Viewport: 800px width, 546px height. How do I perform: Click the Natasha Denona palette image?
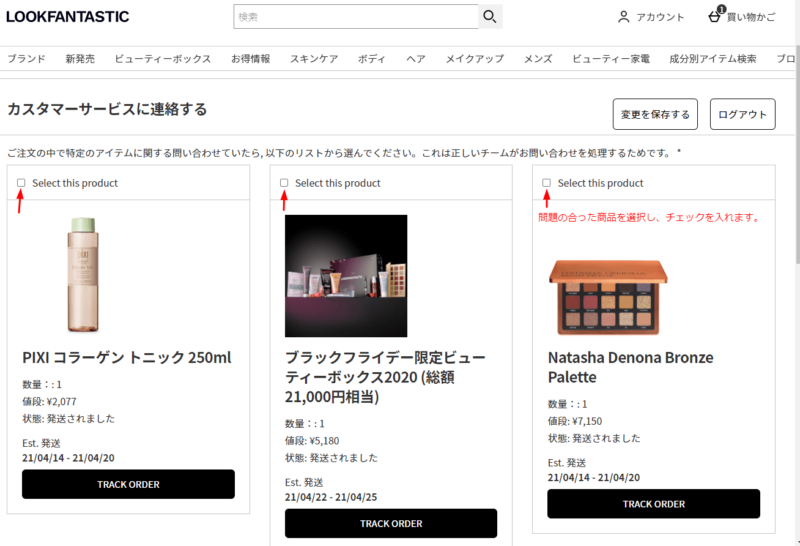[x=608, y=297]
